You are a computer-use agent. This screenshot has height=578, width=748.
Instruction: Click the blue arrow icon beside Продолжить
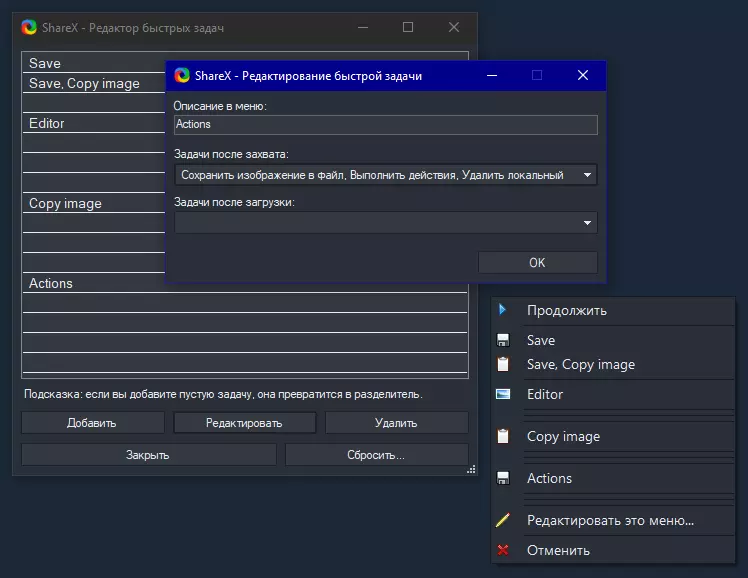(503, 310)
